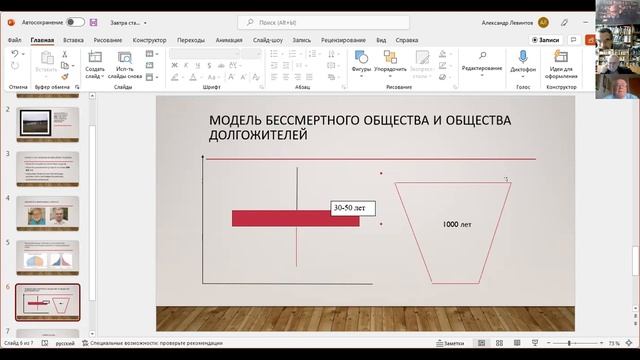Click the Redo icon

15,66
